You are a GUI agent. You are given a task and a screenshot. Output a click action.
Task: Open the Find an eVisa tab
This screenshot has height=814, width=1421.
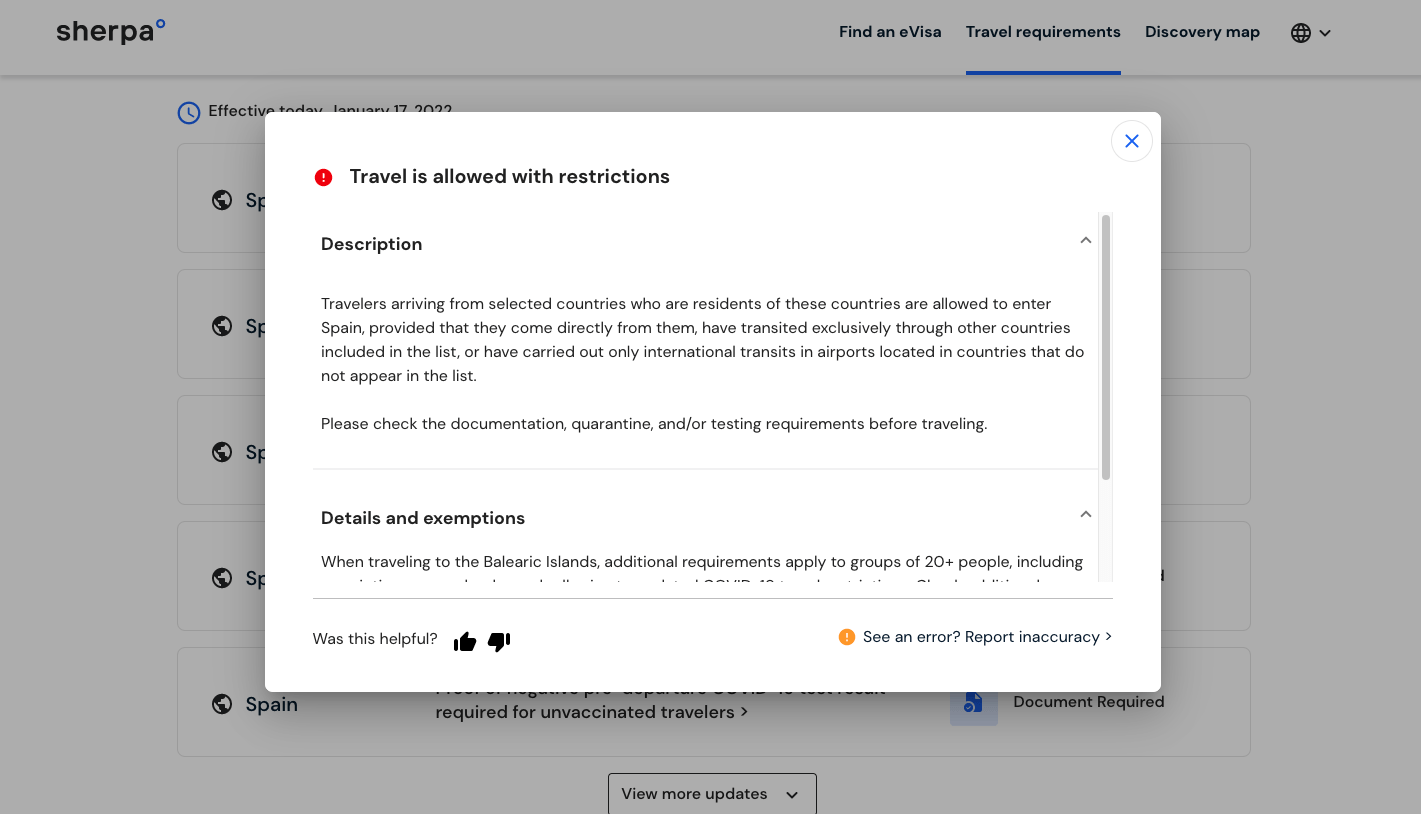point(890,32)
